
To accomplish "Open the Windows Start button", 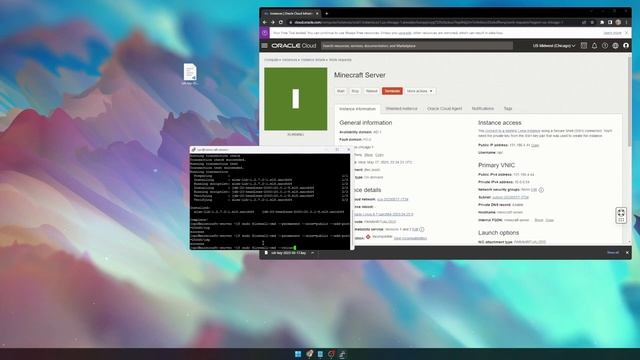I will pyautogui.click(x=298, y=354).
